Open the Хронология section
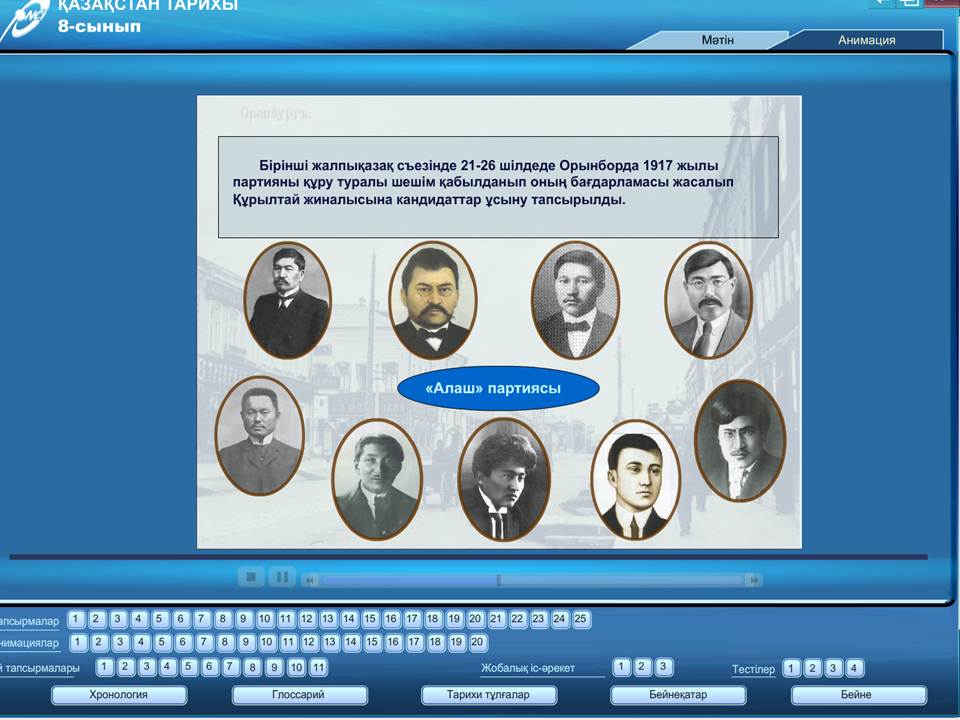 pyautogui.click(x=119, y=695)
